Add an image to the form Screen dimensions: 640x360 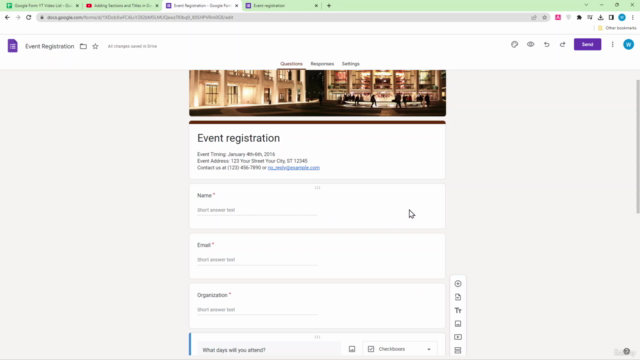click(458, 324)
